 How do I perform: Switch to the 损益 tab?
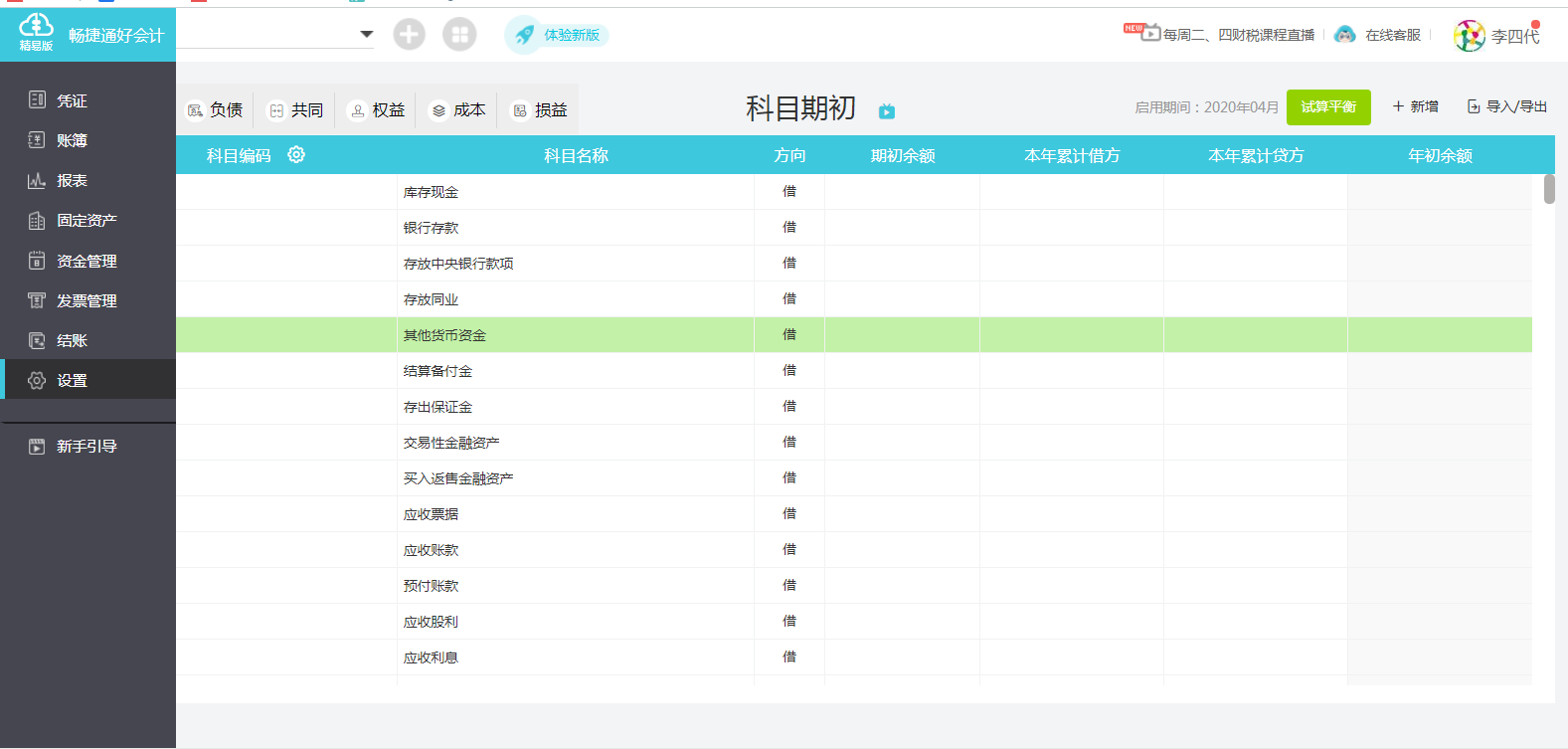(x=540, y=110)
